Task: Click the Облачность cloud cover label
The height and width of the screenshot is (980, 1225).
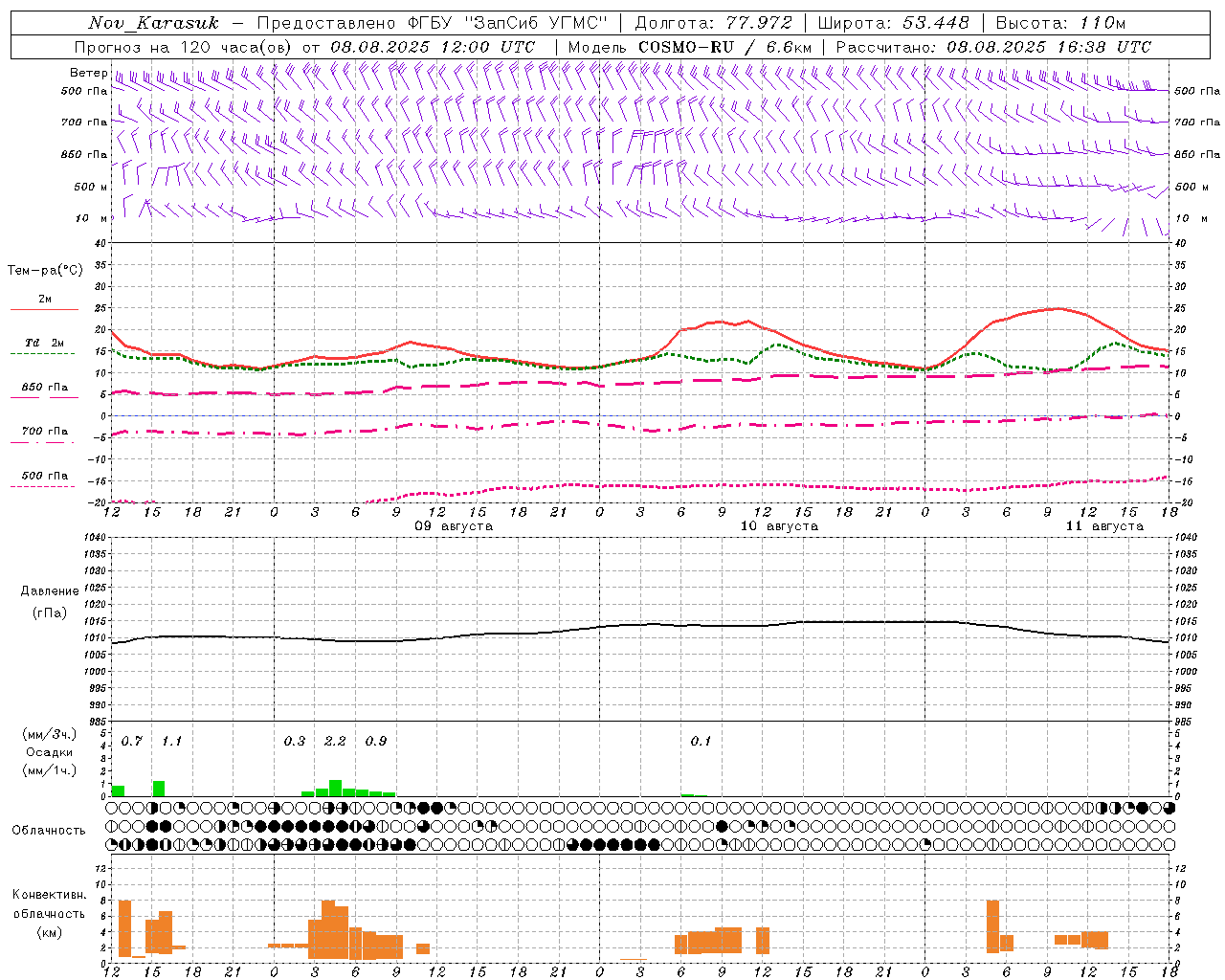Action: pyautogui.click(x=49, y=830)
